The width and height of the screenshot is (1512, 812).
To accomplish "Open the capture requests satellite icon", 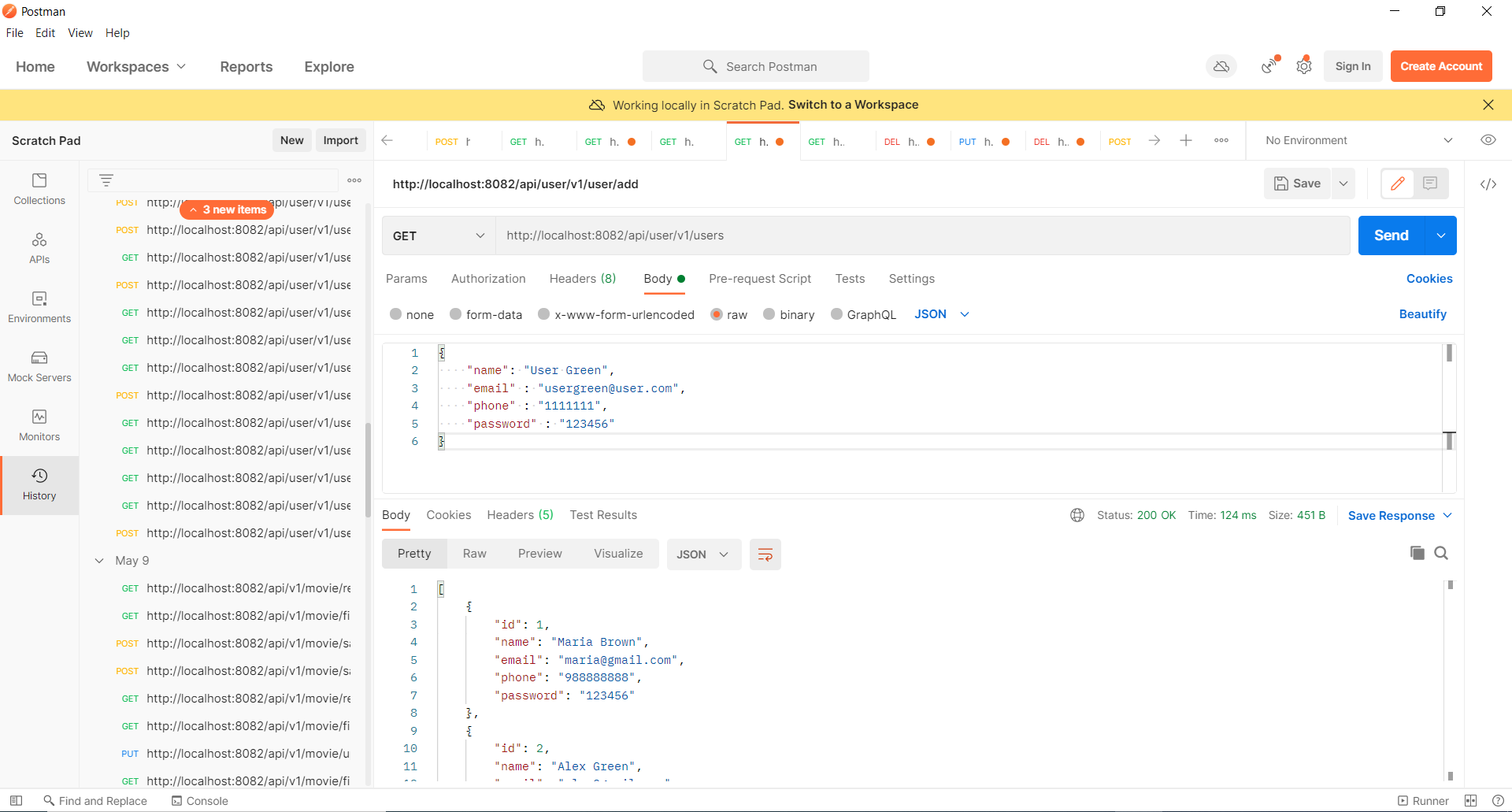I will [x=1269, y=67].
